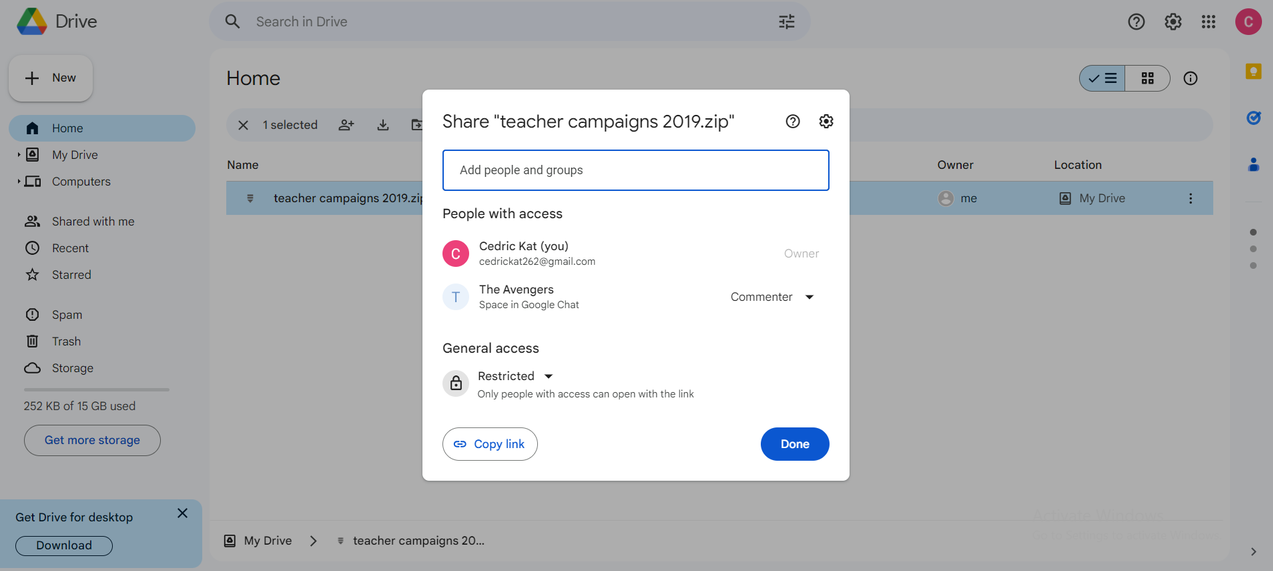Click the Owner column header
This screenshot has height=571, width=1273.
click(x=955, y=165)
